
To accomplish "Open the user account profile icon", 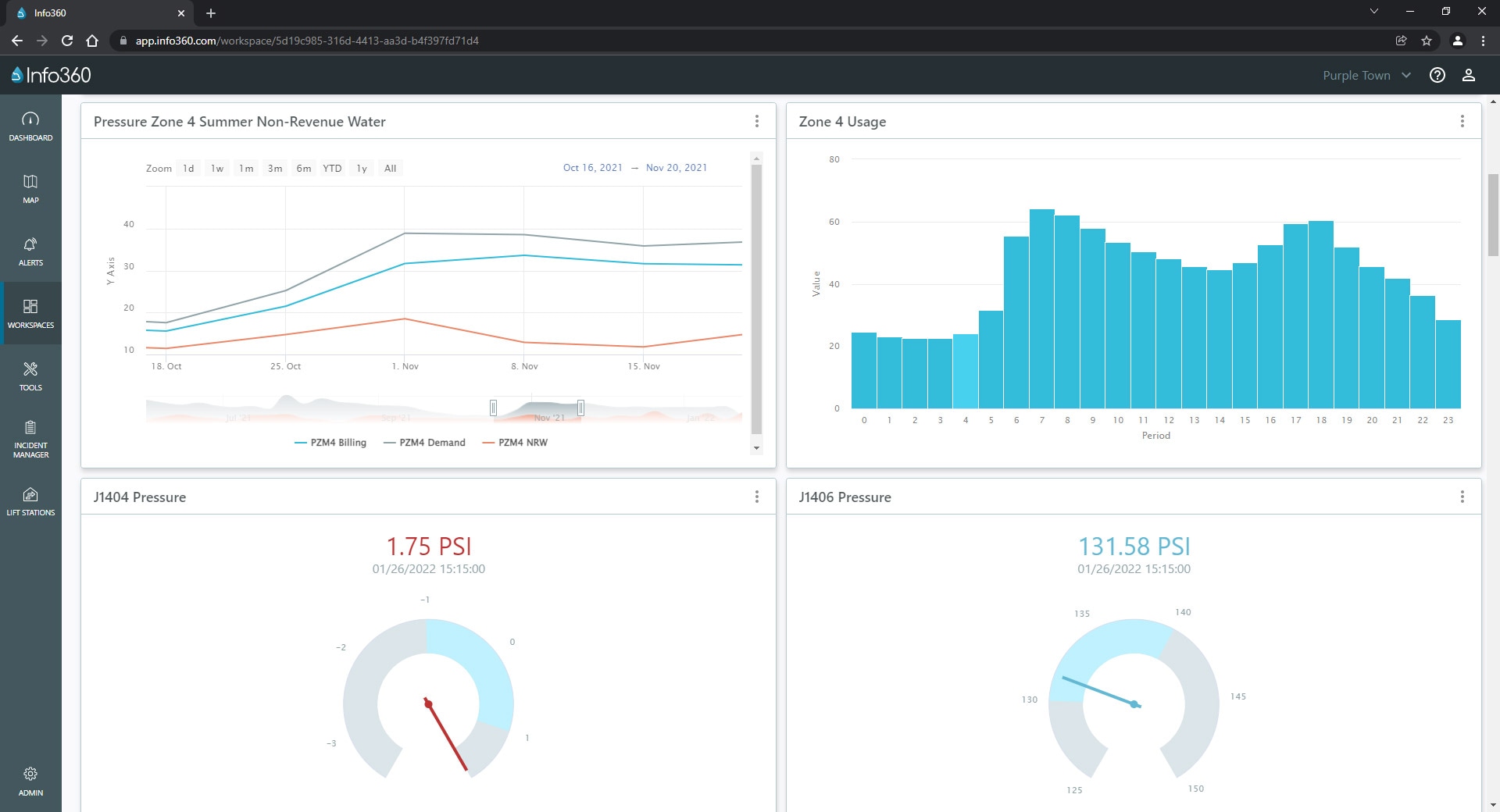I will coord(1468,75).
